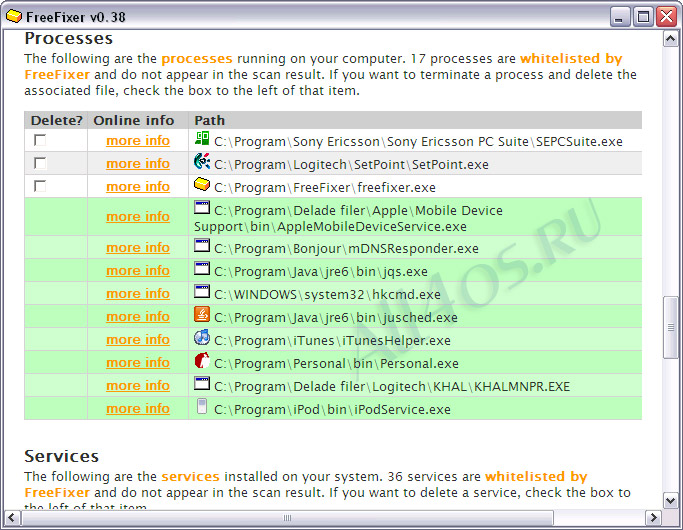Image resolution: width=683 pixels, height=530 pixels.
Task: Click the iPodService.exe path text
Action: tap(332, 410)
